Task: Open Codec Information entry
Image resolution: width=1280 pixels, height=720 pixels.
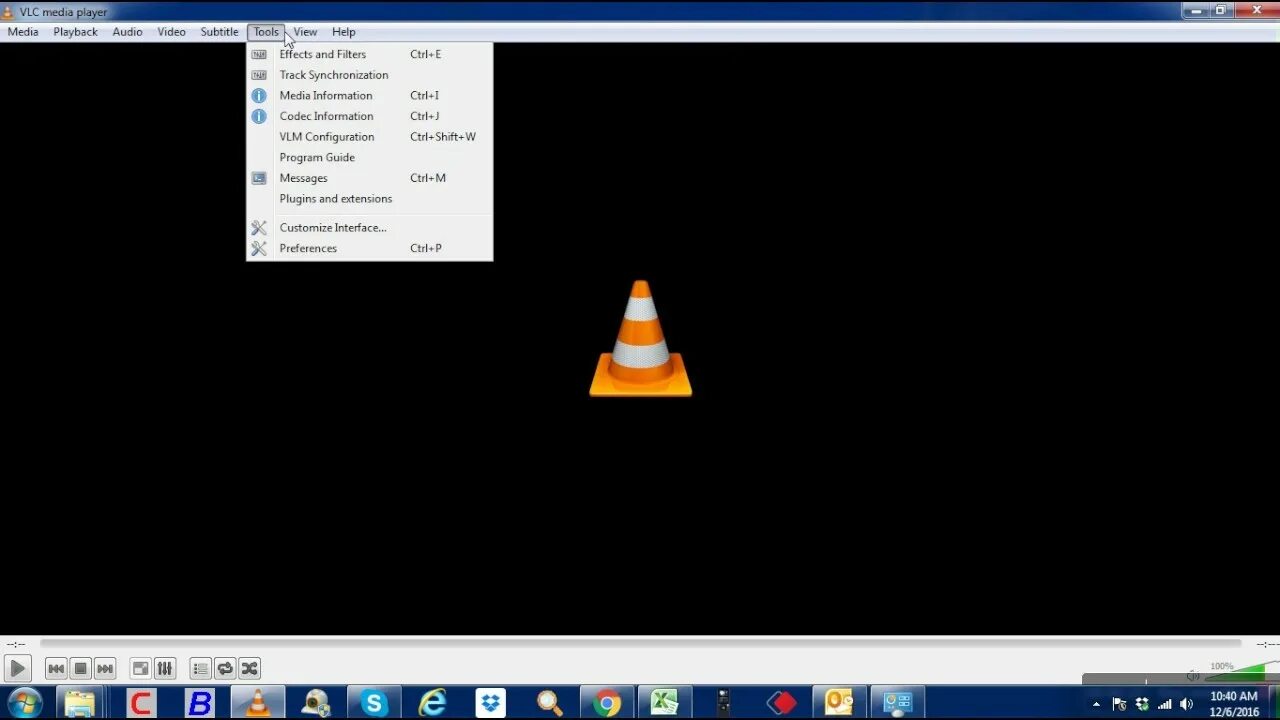Action: pos(369,116)
